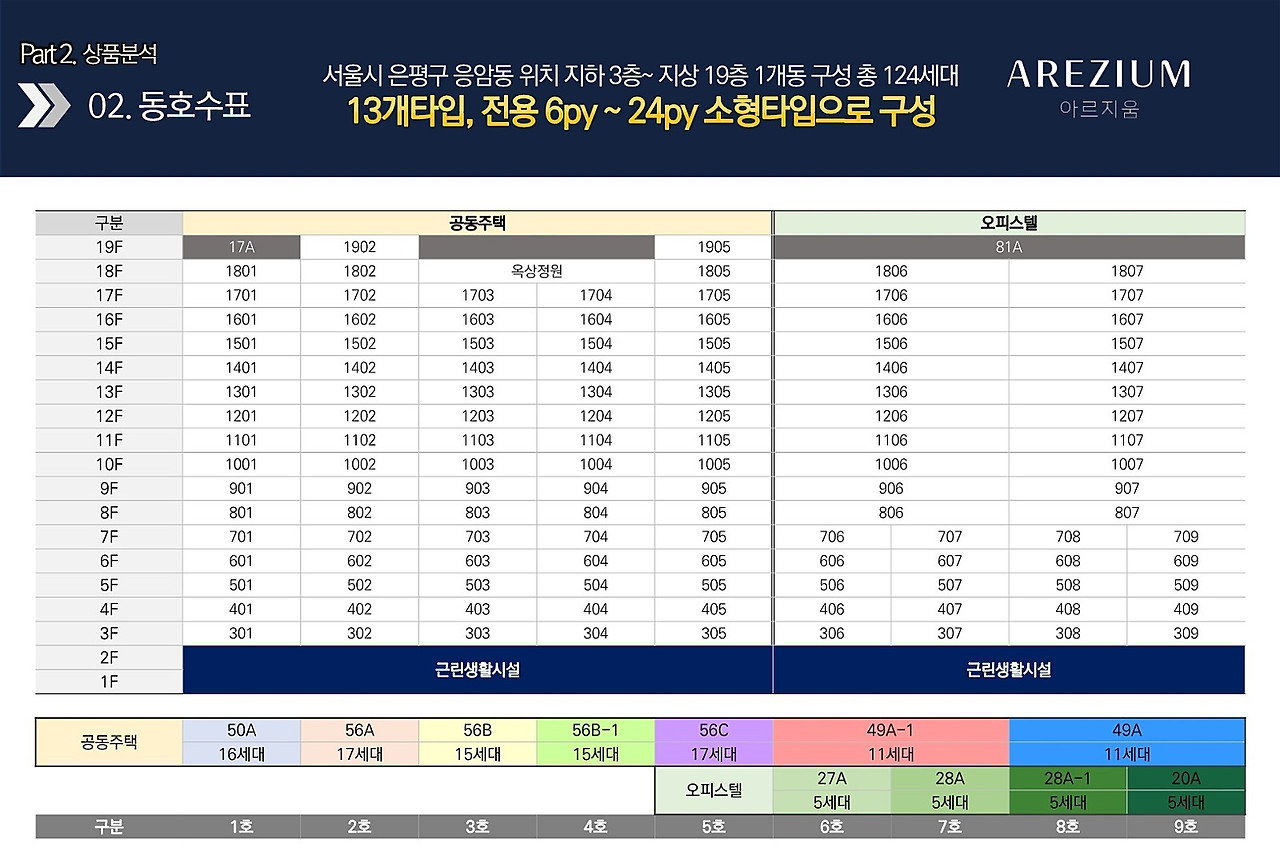Viewport: 1280px width, 855px height.
Task: Click the 02. 동호수표 section title
Action: click(x=169, y=105)
